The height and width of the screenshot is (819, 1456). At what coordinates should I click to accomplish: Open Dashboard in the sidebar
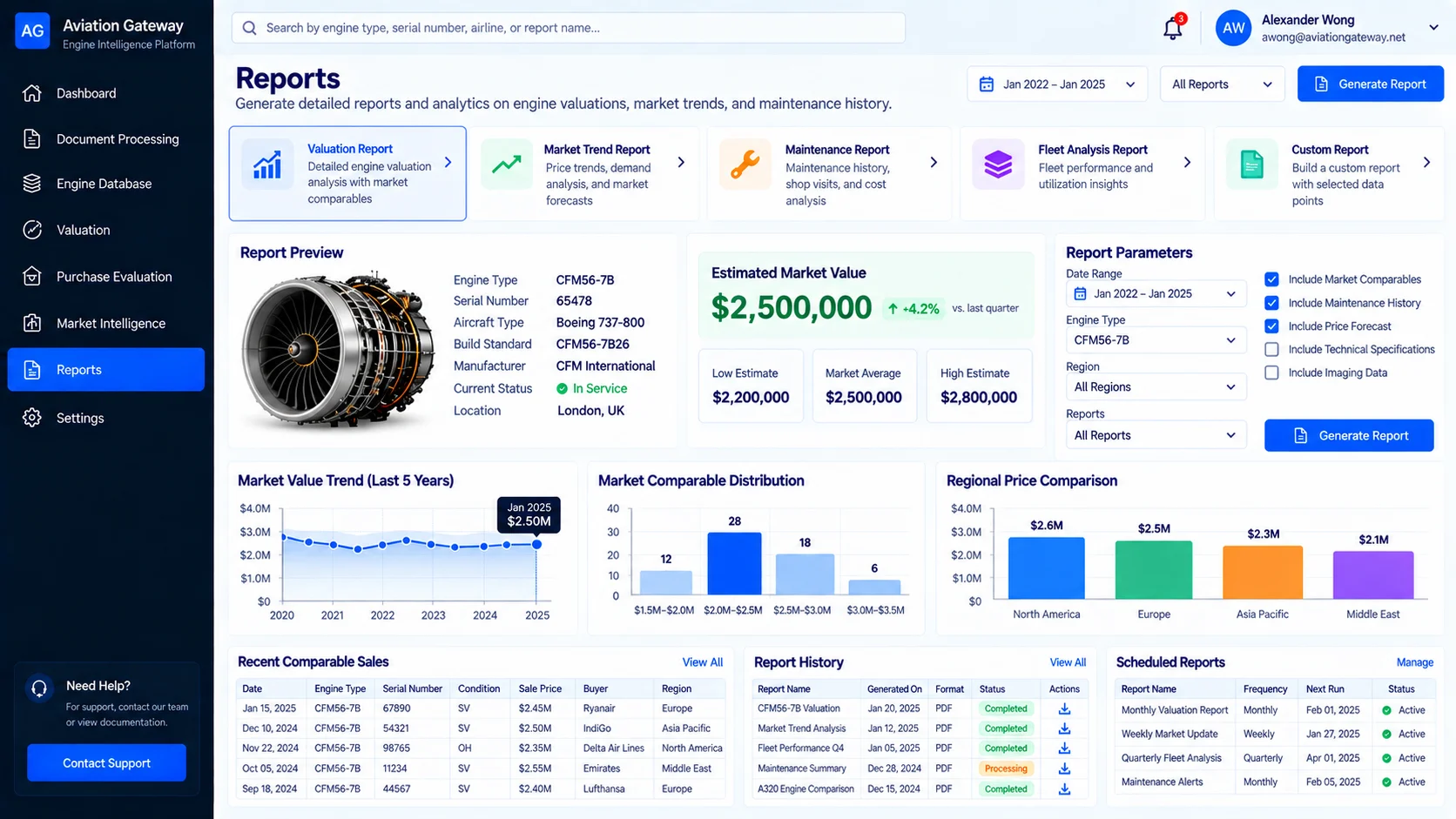[x=106, y=93]
